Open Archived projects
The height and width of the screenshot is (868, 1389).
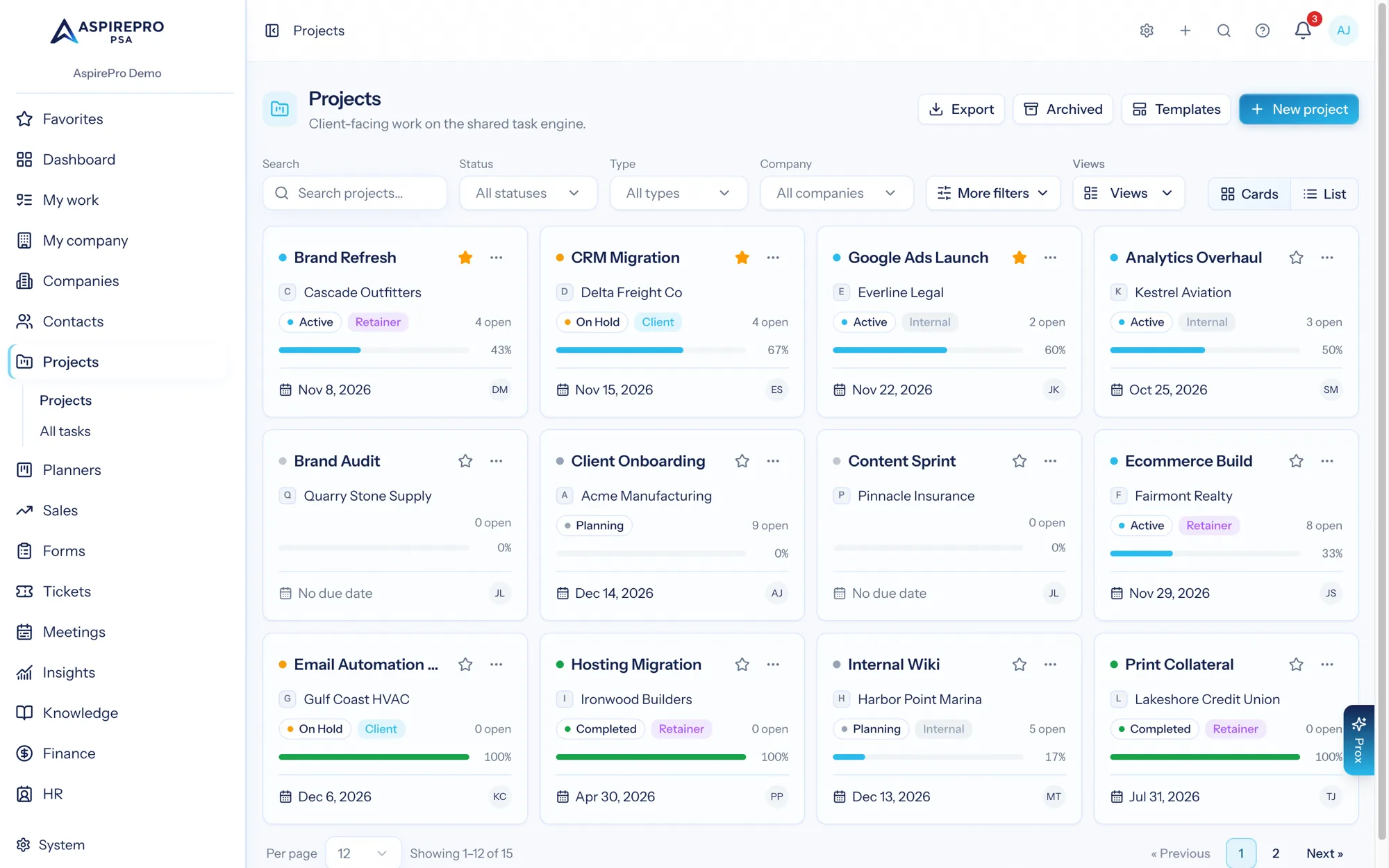point(1063,109)
